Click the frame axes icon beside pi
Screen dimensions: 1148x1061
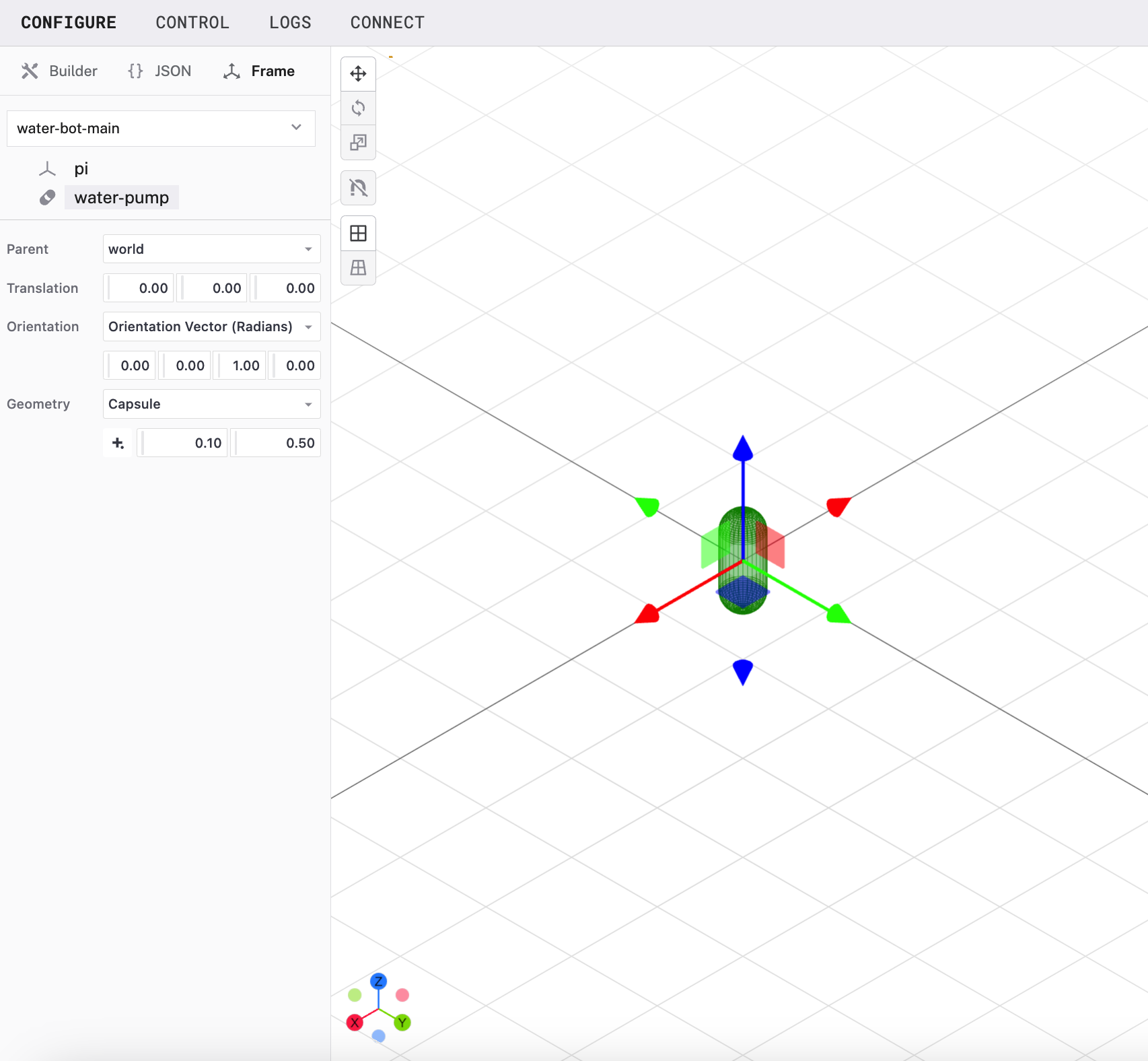pos(47,169)
